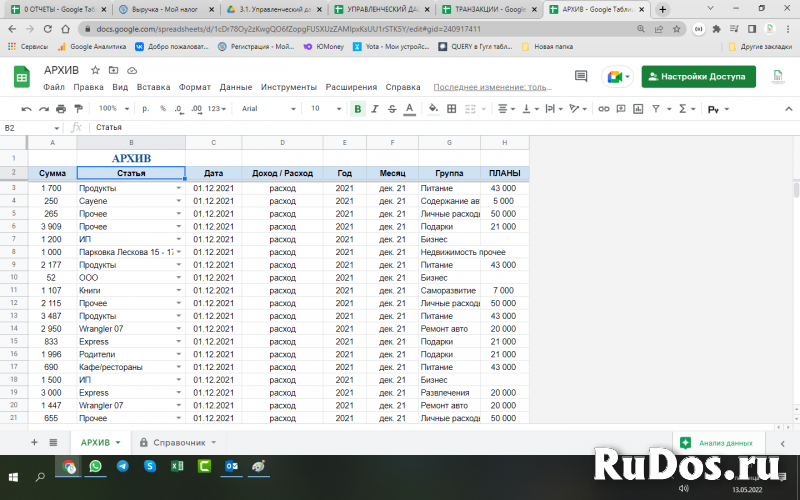Click the Undo arrow in the toolbar

point(28,108)
